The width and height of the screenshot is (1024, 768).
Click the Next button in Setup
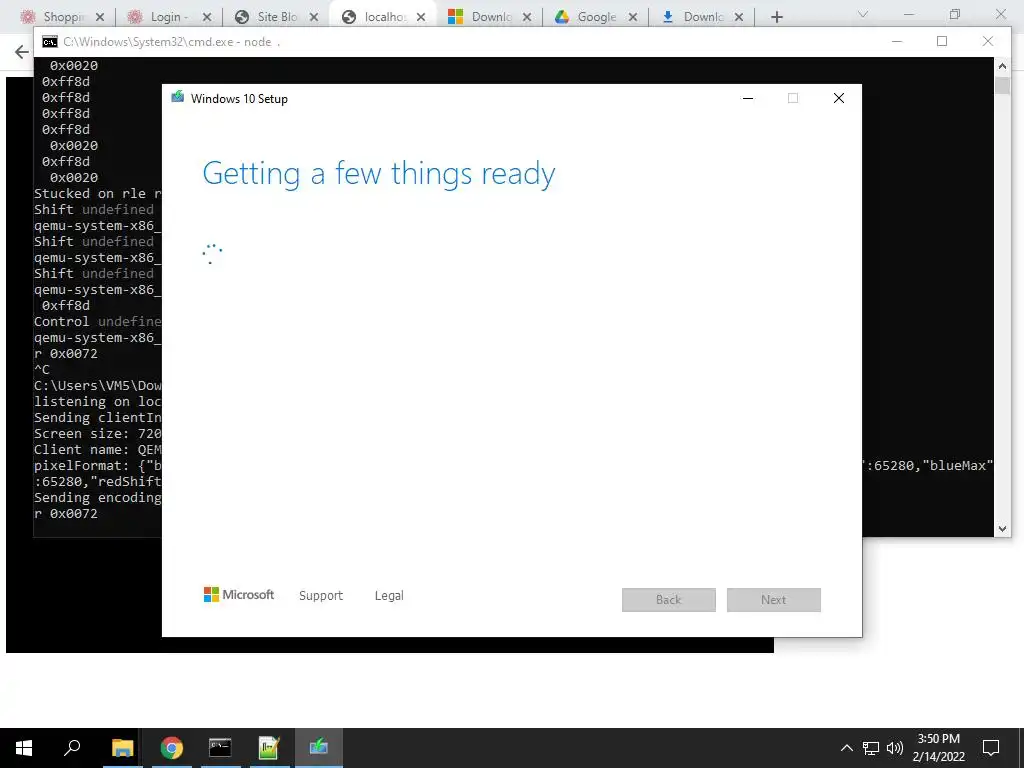(774, 600)
